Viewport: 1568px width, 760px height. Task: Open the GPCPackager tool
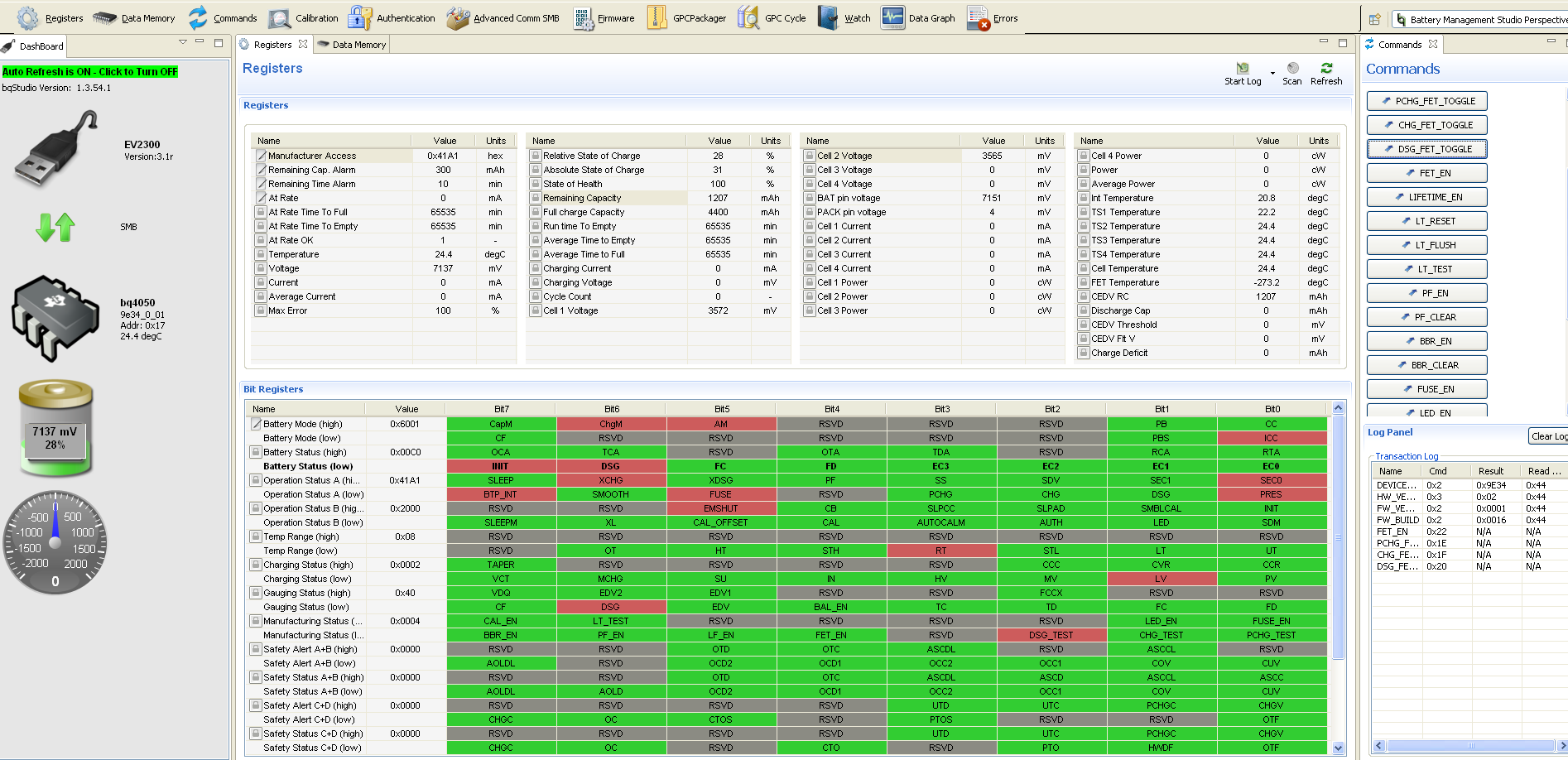coord(686,17)
